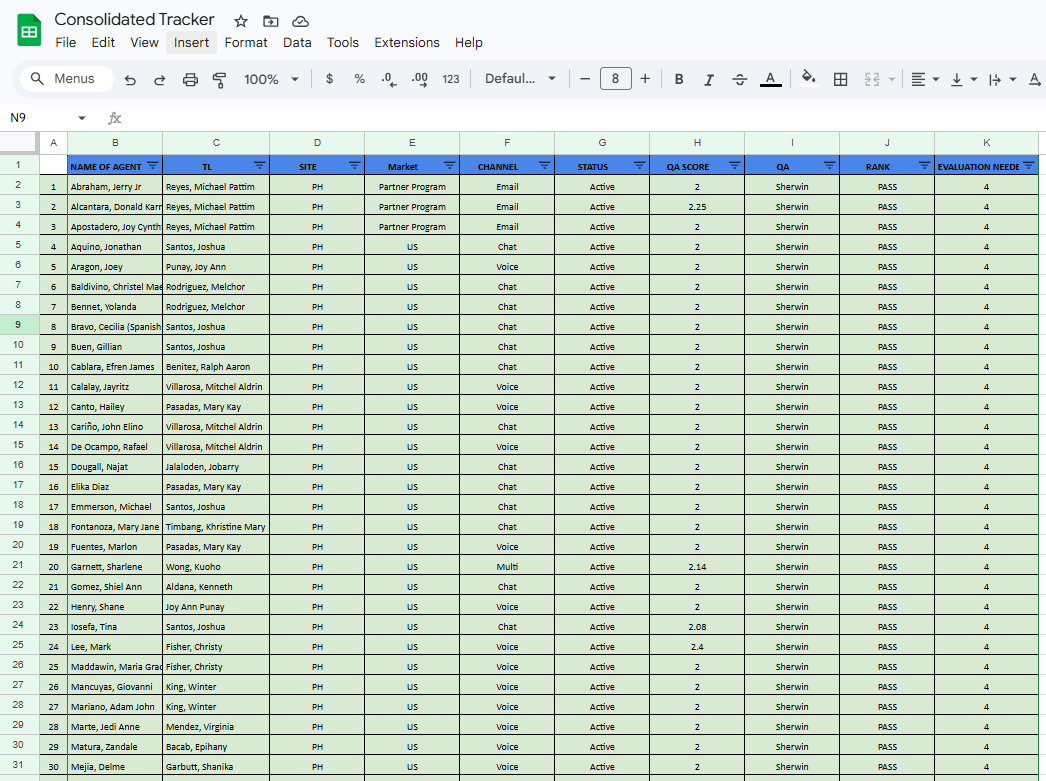Open filter on NAME OF AGENT column
This screenshot has height=781, width=1046.
click(153, 165)
